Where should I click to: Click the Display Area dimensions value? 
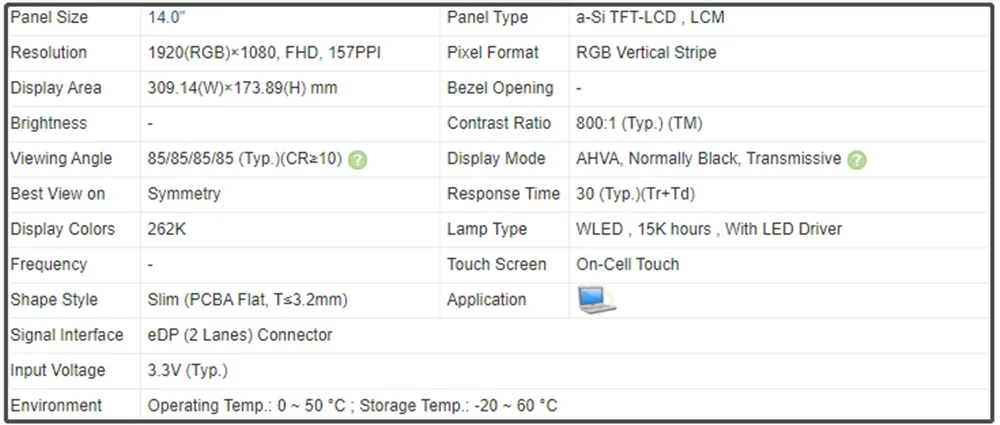[242, 88]
